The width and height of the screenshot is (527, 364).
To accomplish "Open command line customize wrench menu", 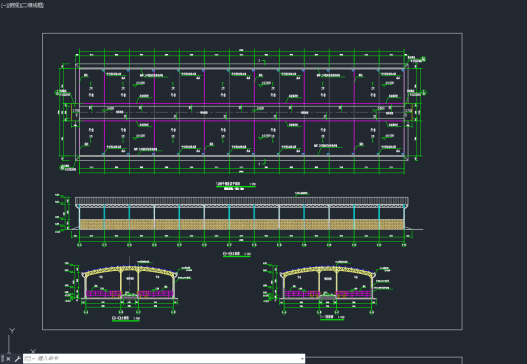I will point(17,359).
